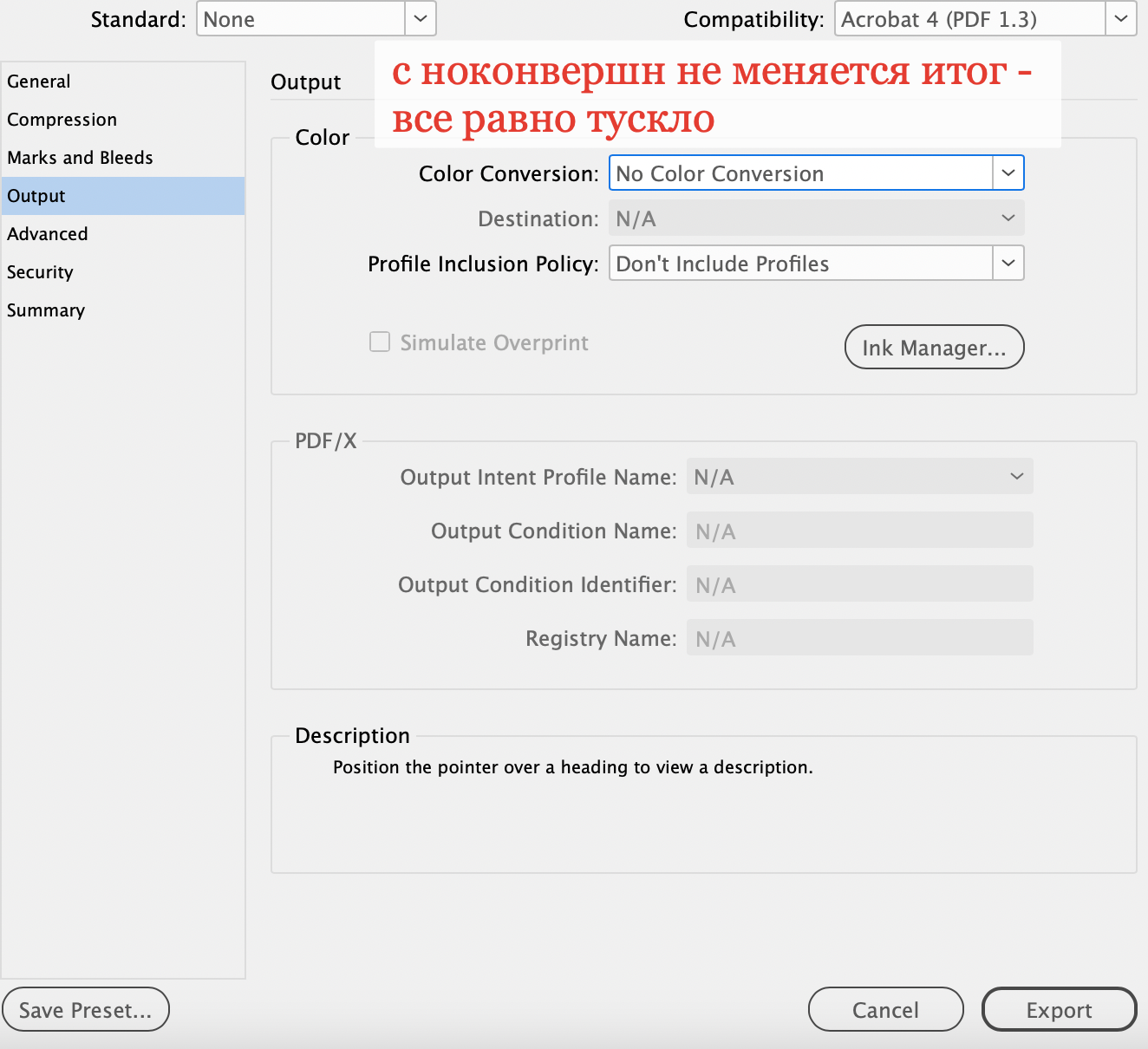Click the 'Compatibility:' label
1148x1049 pixels.
[x=754, y=20]
